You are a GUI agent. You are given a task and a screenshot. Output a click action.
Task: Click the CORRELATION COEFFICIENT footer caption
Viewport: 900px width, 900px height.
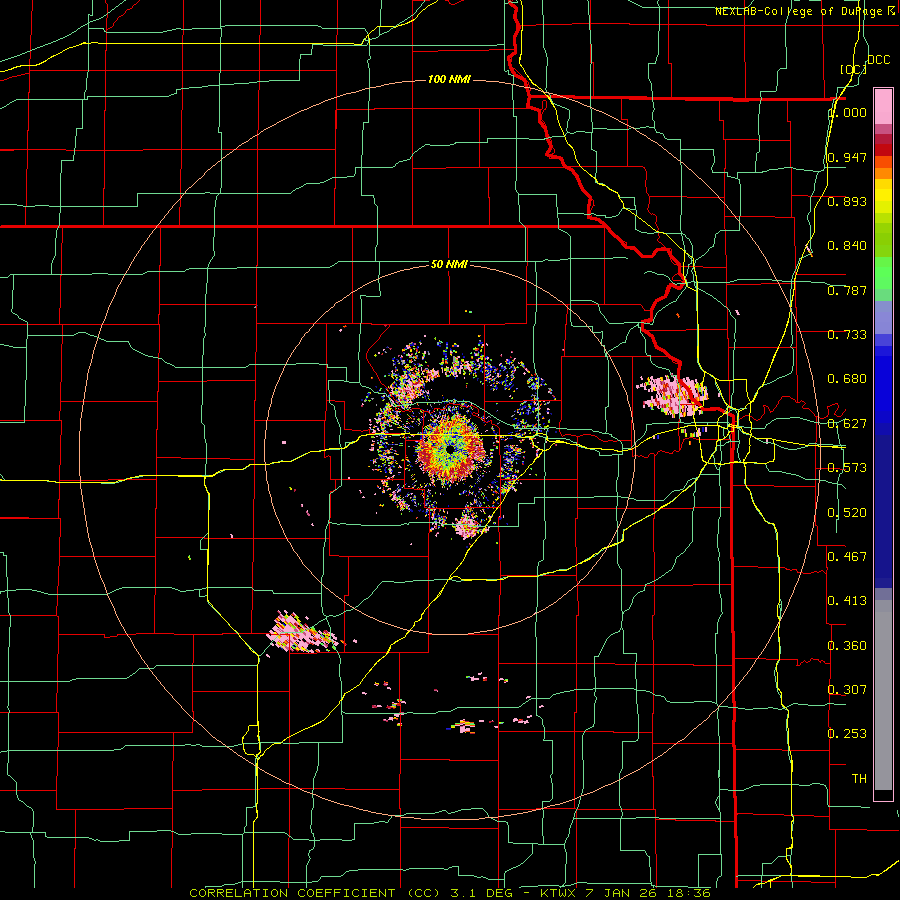point(450,893)
